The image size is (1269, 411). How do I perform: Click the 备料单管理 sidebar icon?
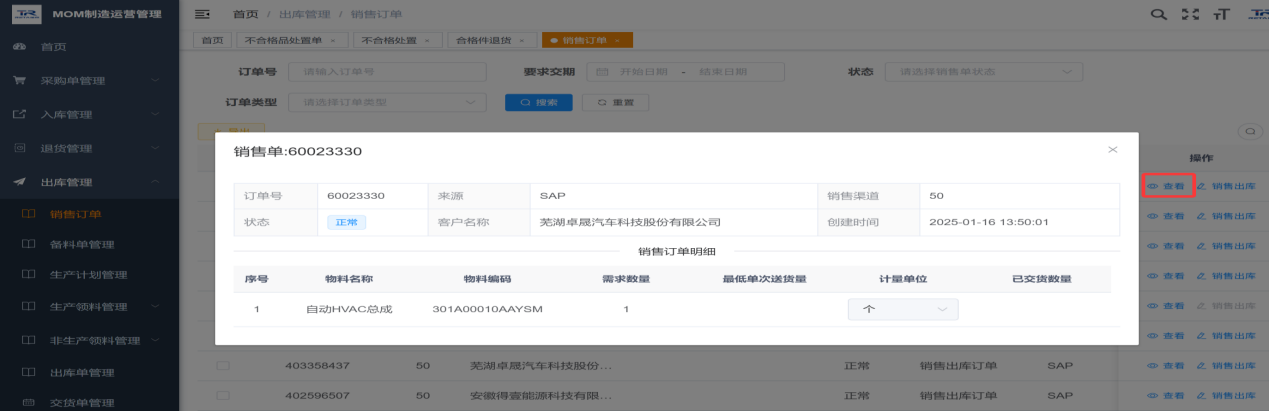[28, 244]
